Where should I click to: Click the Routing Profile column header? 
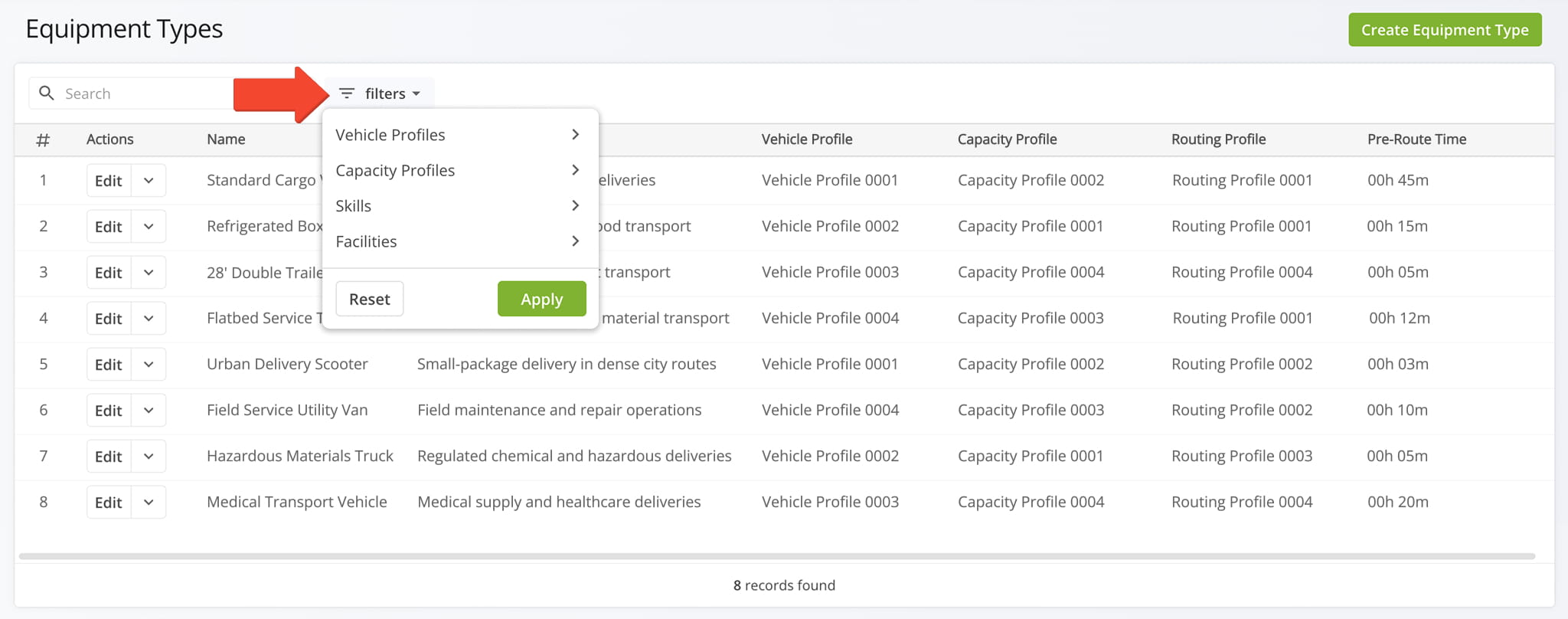[x=1218, y=139]
